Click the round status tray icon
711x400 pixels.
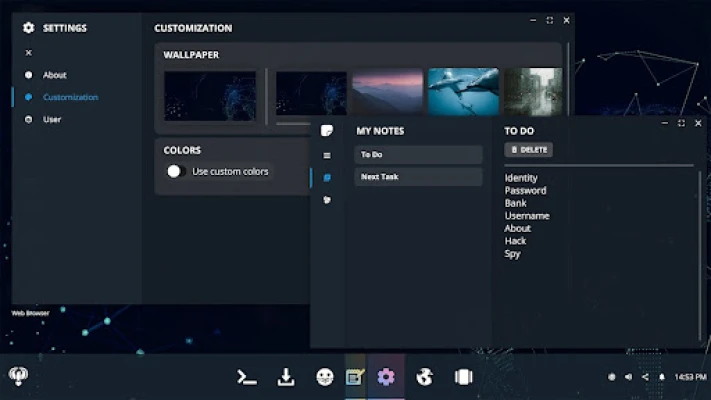click(x=612, y=377)
